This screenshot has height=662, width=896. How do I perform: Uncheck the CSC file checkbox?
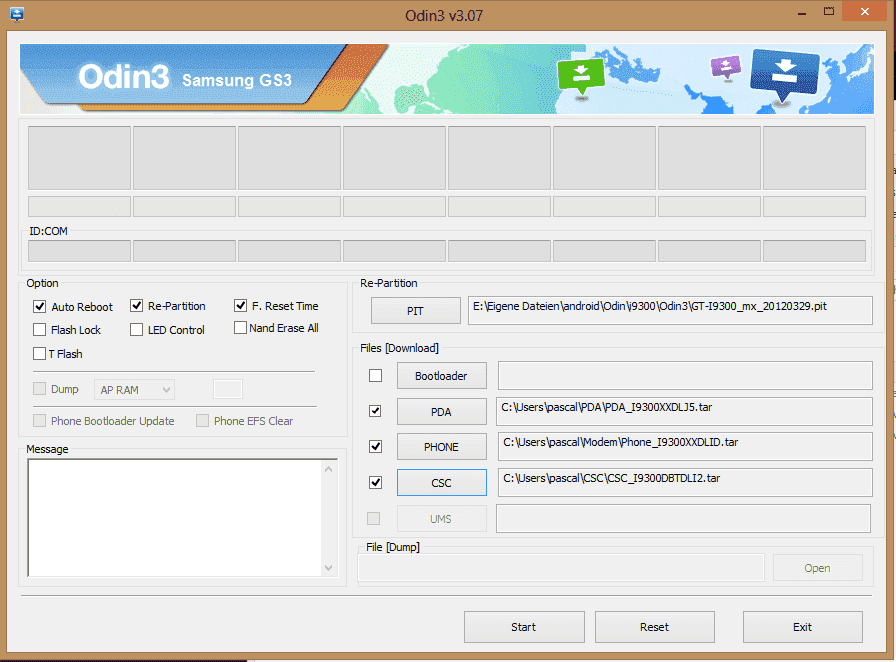coord(375,482)
